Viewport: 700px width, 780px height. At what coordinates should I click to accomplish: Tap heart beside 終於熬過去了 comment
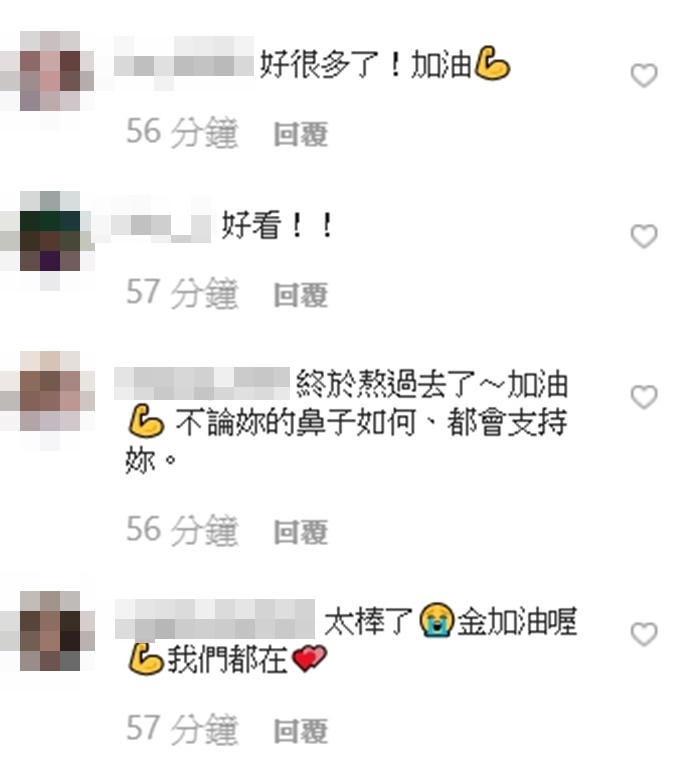pyautogui.click(x=644, y=396)
